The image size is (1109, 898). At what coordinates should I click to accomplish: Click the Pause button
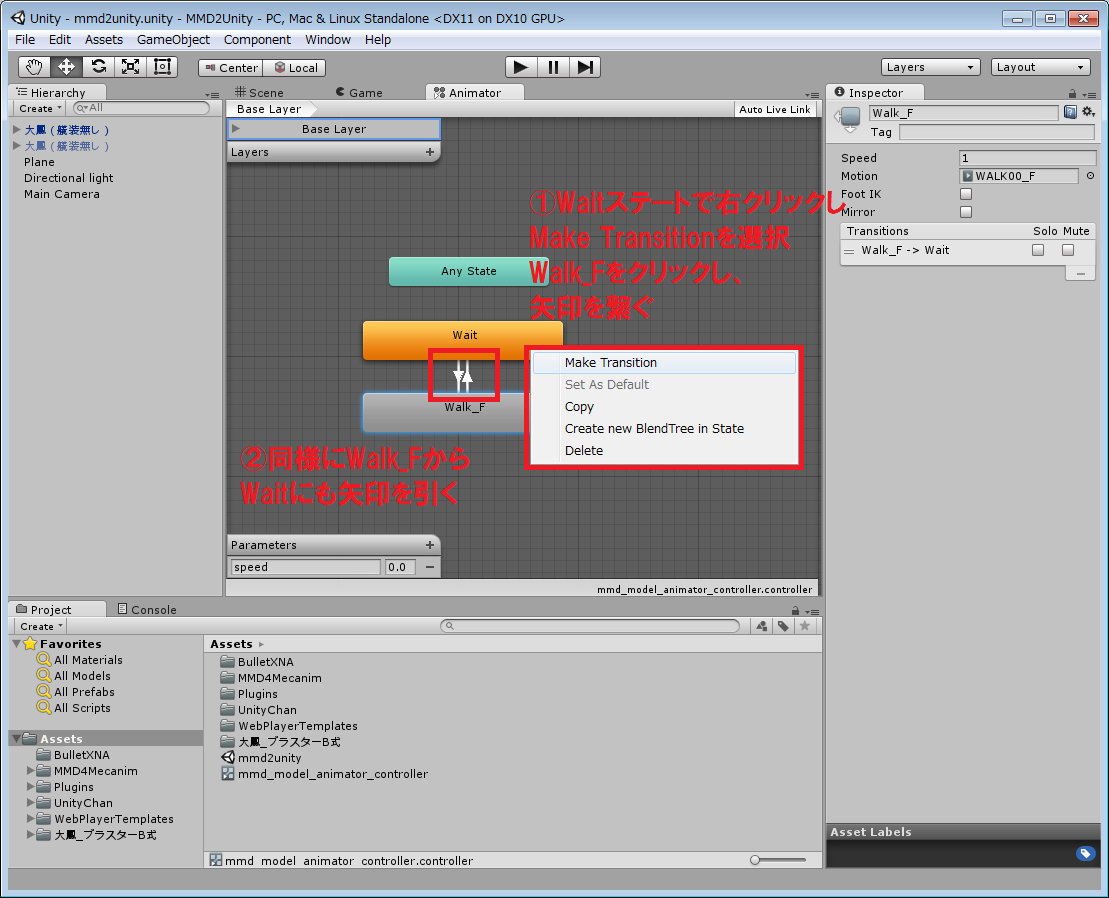point(553,67)
